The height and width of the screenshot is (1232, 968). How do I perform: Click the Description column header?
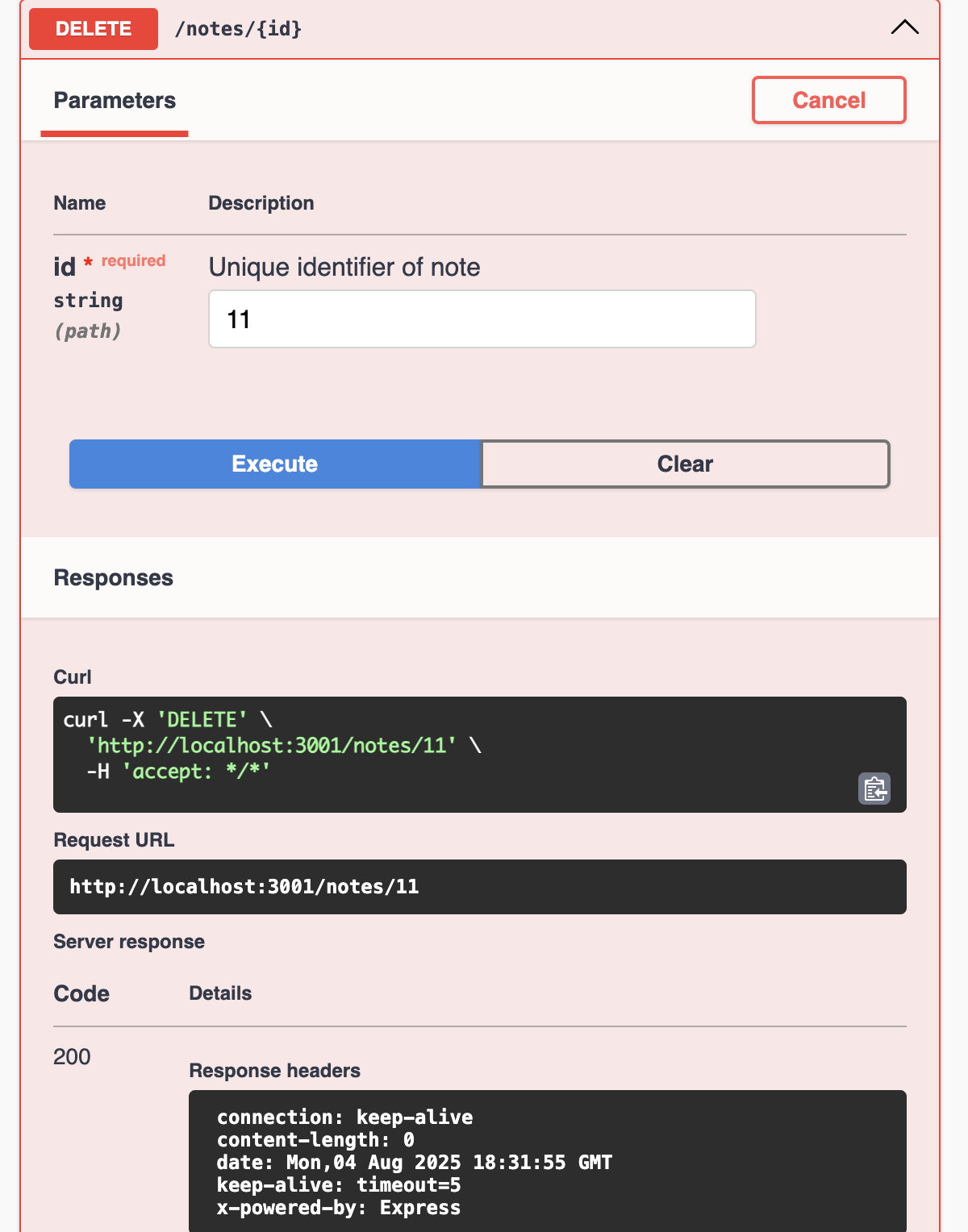point(261,203)
